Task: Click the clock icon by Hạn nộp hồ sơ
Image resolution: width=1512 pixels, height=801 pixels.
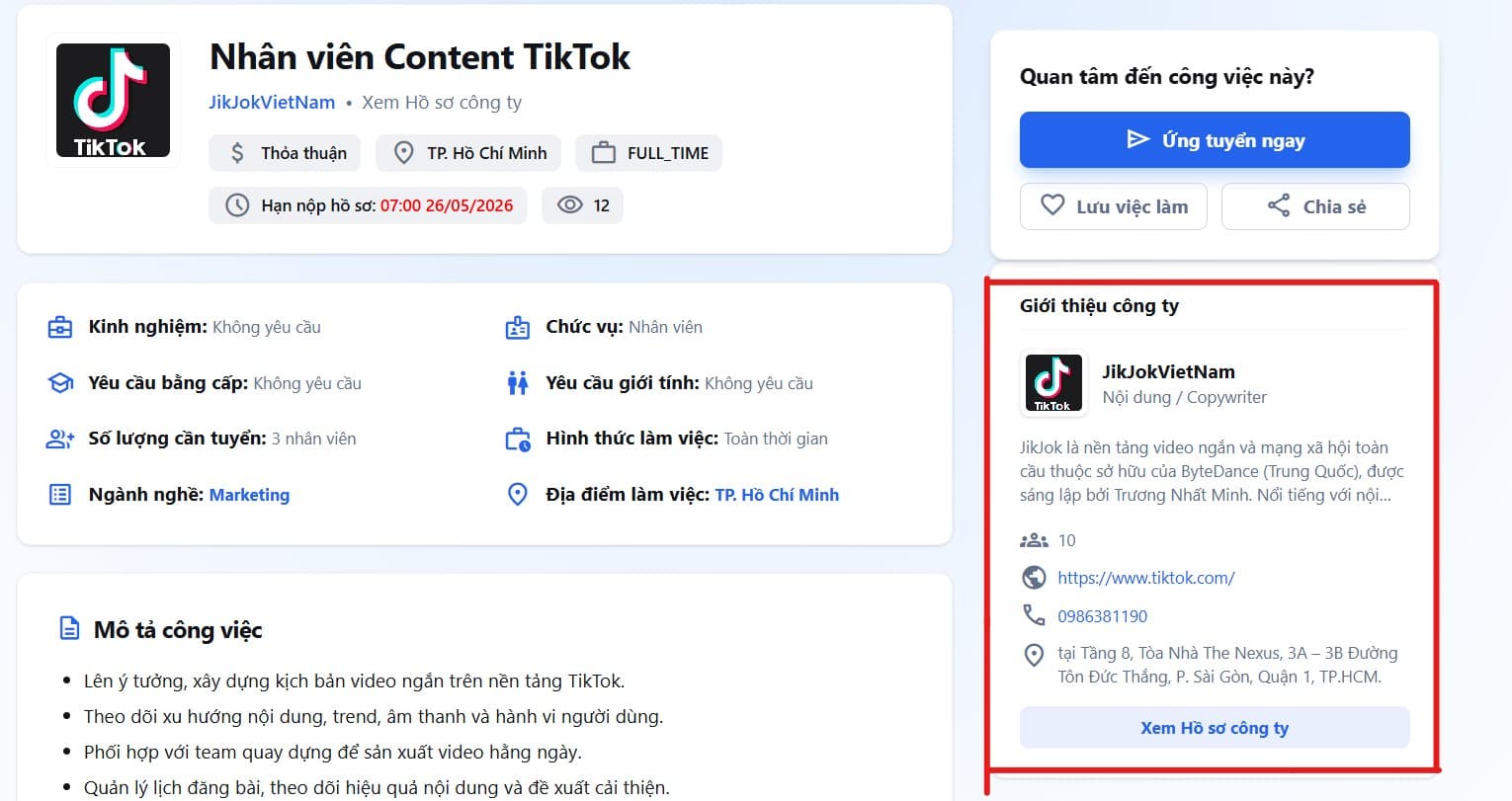Action: pyautogui.click(x=237, y=205)
